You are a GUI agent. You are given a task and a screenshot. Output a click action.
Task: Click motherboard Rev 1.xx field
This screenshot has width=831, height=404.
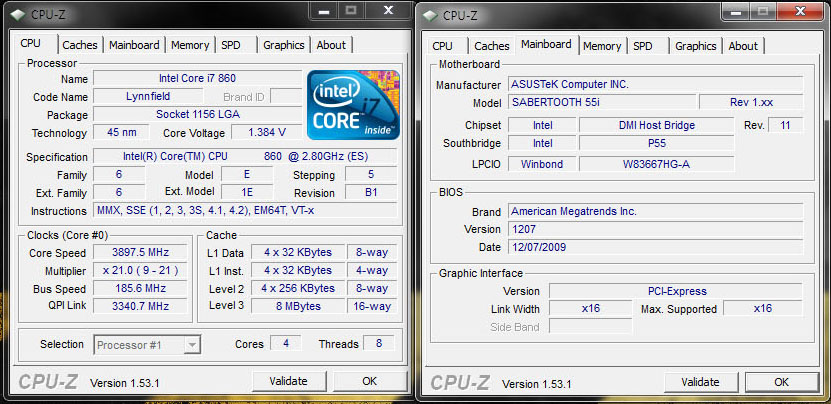pos(751,102)
